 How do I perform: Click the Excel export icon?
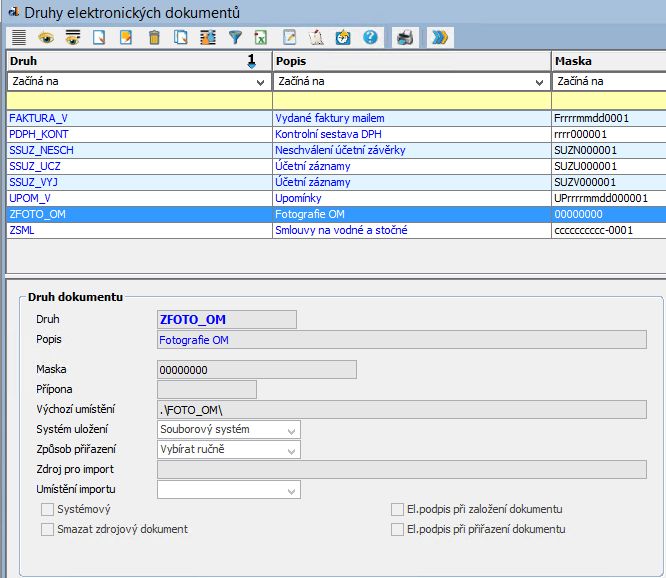click(x=261, y=38)
